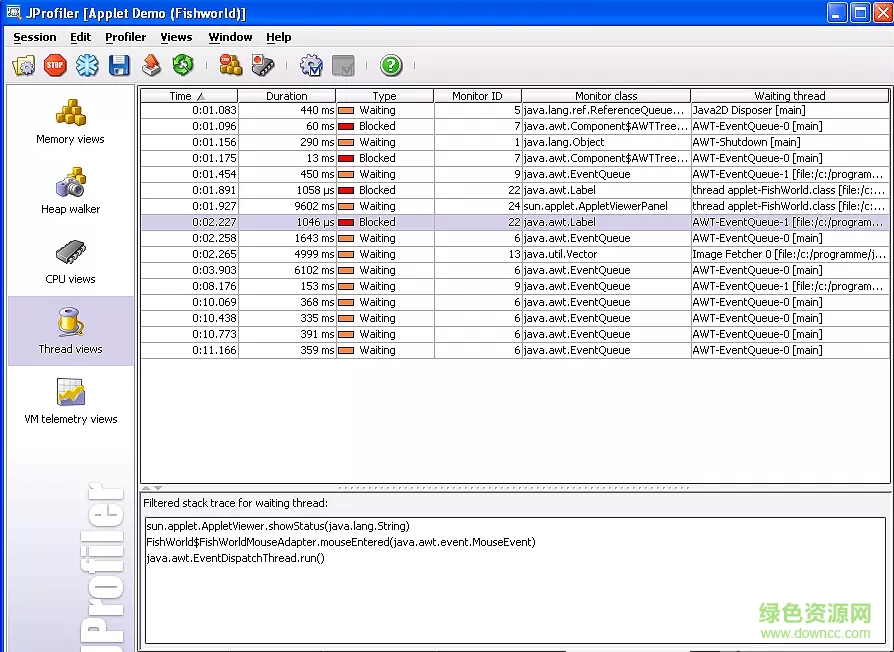The width and height of the screenshot is (894, 652).
Task: Click the blue snowflake freeze icon
Action: [x=88, y=66]
